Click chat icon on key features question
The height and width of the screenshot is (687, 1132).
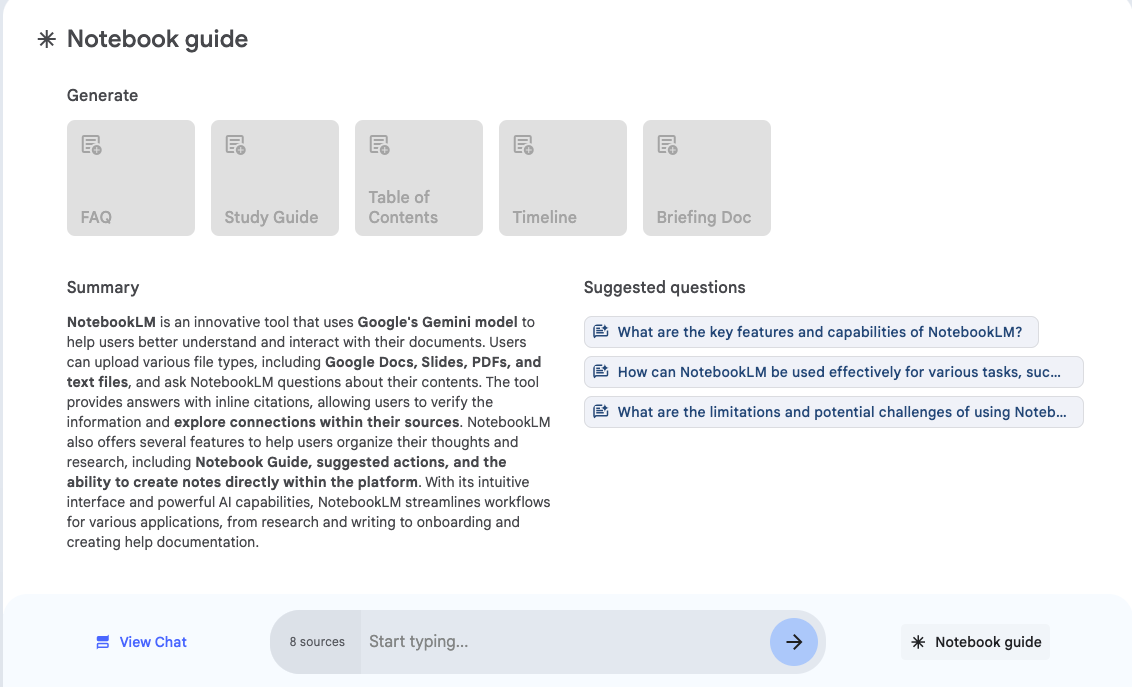point(601,332)
